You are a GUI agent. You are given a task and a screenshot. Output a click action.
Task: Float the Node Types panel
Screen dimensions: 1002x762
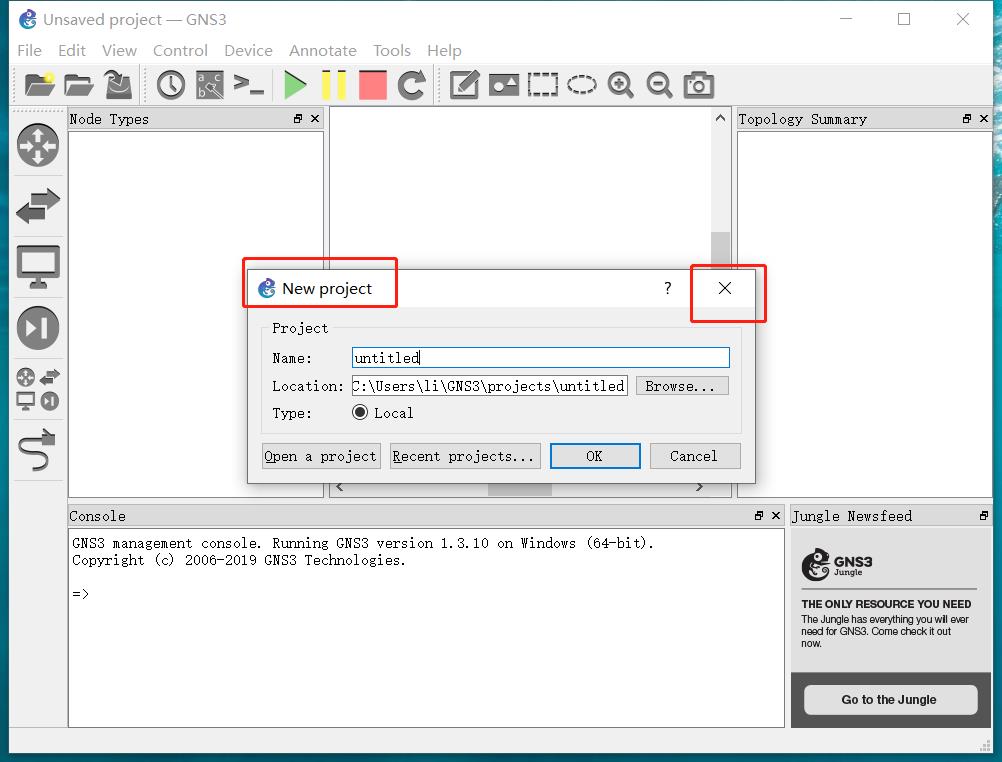click(x=298, y=119)
